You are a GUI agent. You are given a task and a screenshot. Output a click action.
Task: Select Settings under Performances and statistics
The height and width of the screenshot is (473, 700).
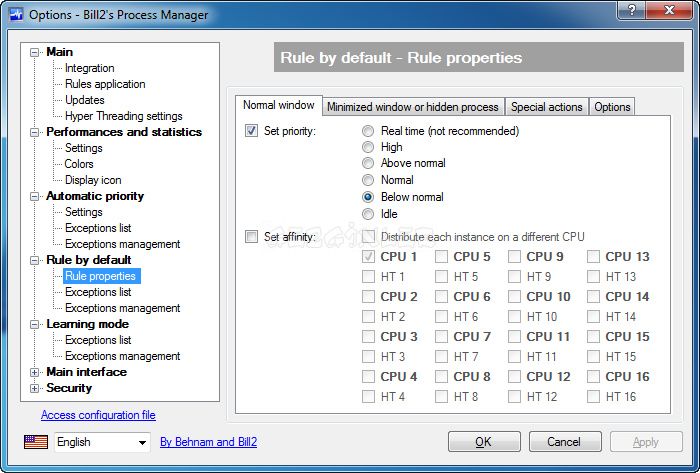coord(83,148)
